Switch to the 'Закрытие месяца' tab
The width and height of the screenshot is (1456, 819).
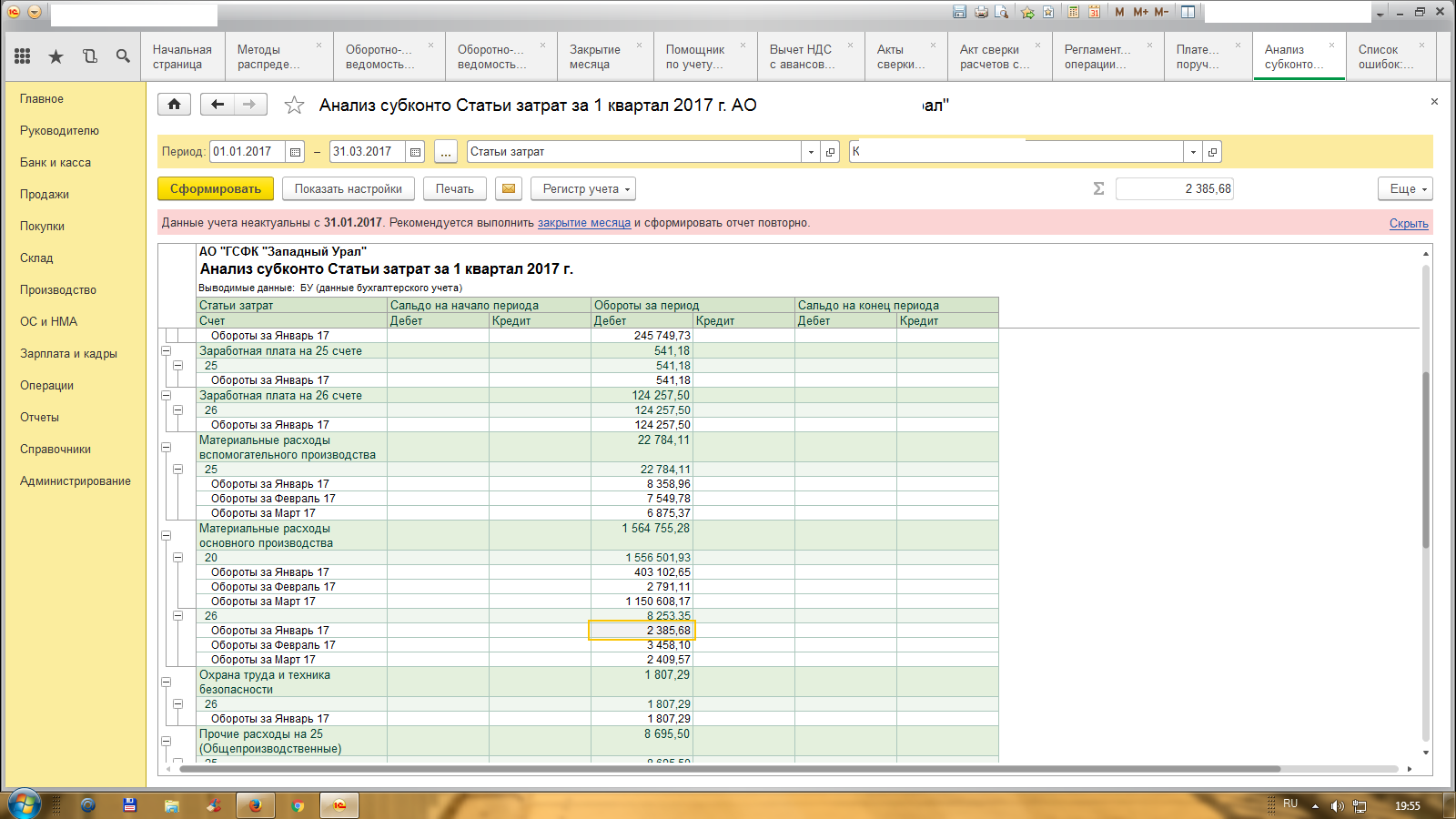point(595,56)
